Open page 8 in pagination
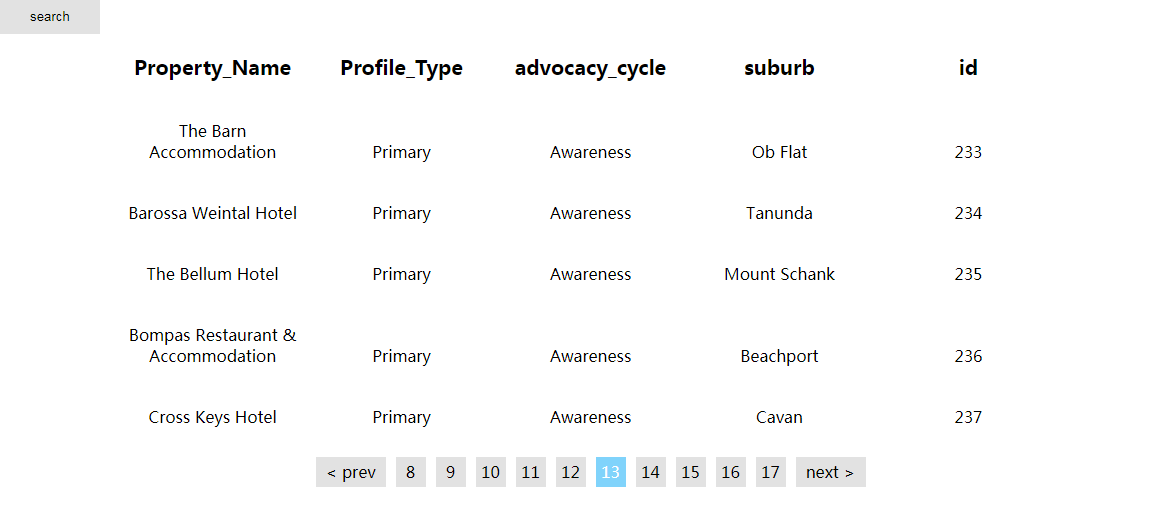1176x505 pixels. pos(410,472)
